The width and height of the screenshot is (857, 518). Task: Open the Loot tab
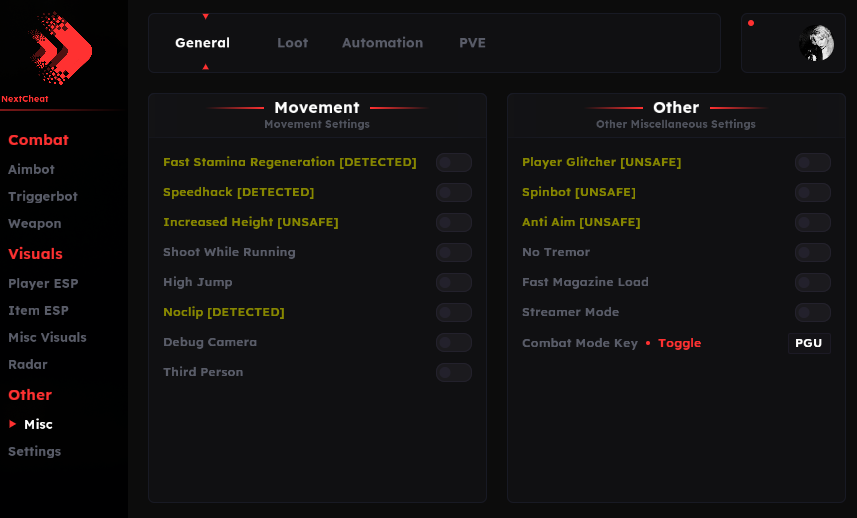point(292,43)
